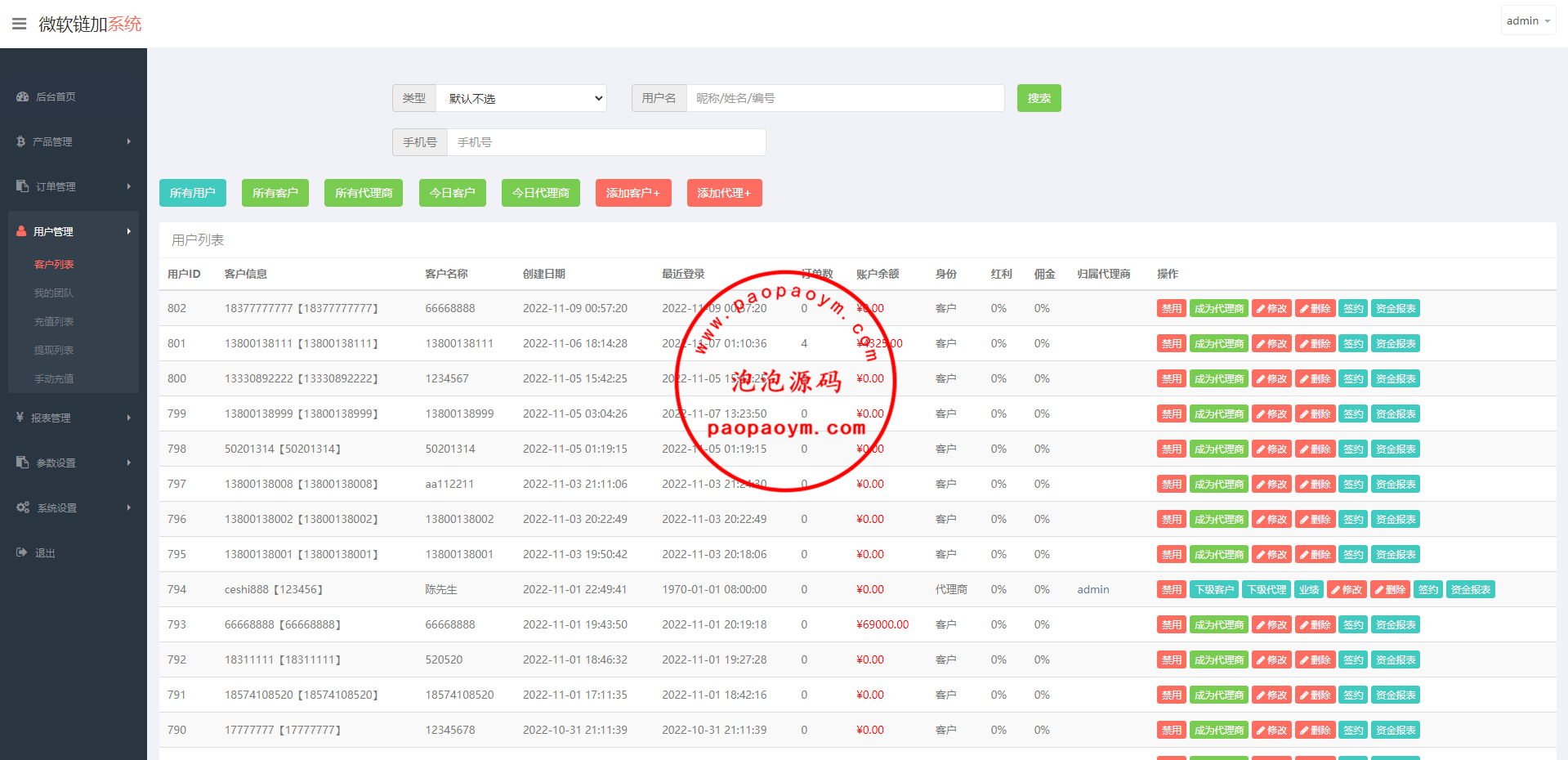
Task: Collapse the 用户管理 sidebar menu
Action: point(74,231)
